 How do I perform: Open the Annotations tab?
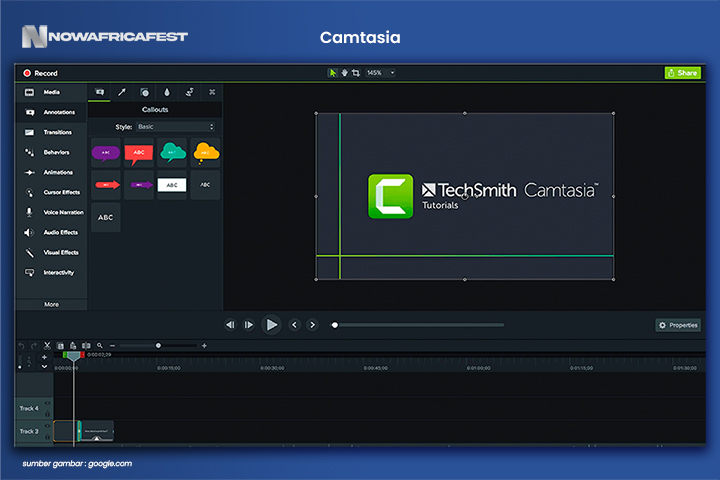click(51, 112)
